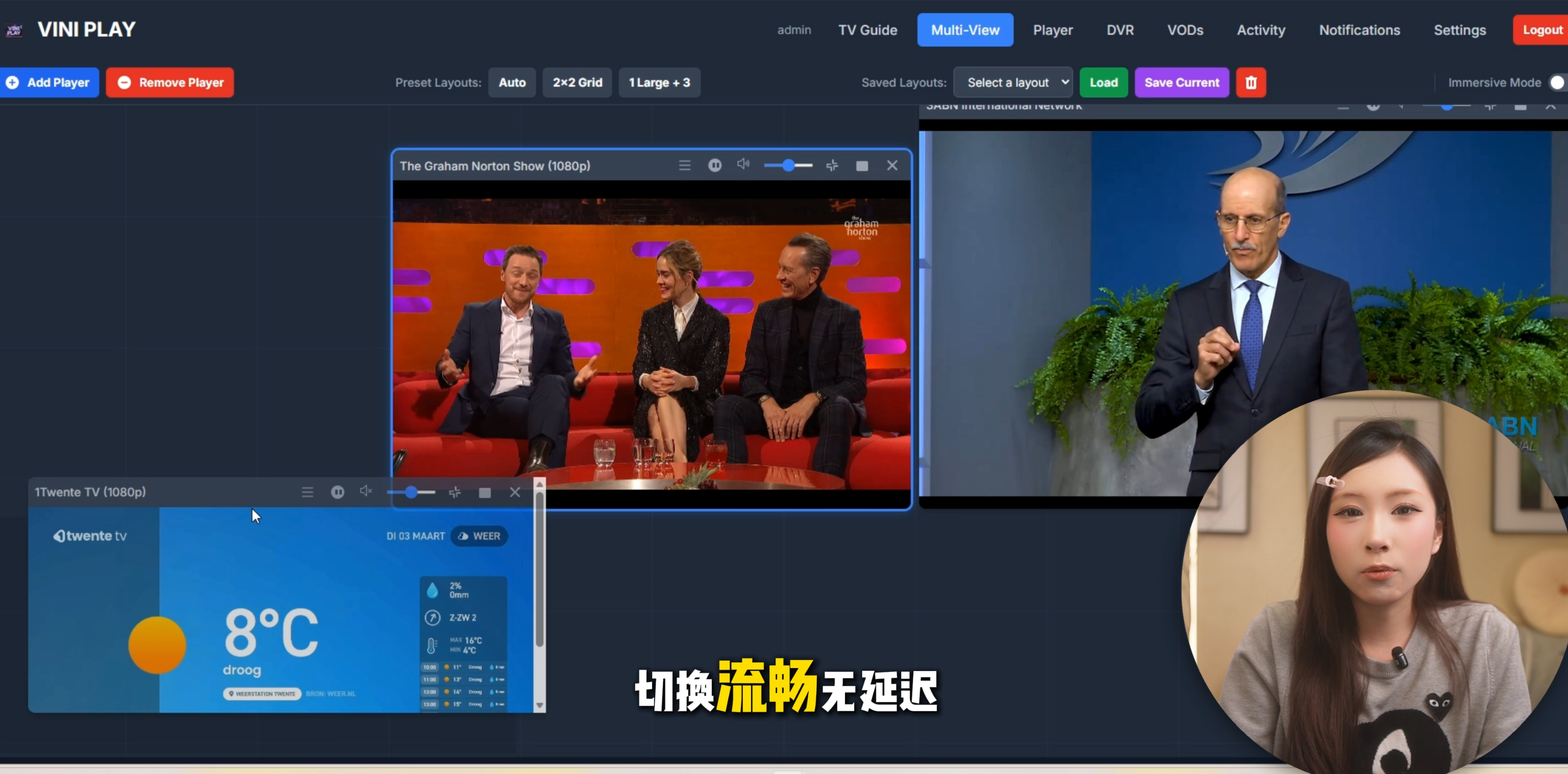
Task: Toggle fullscreen on 1Twente TV player
Action: [x=485, y=492]
